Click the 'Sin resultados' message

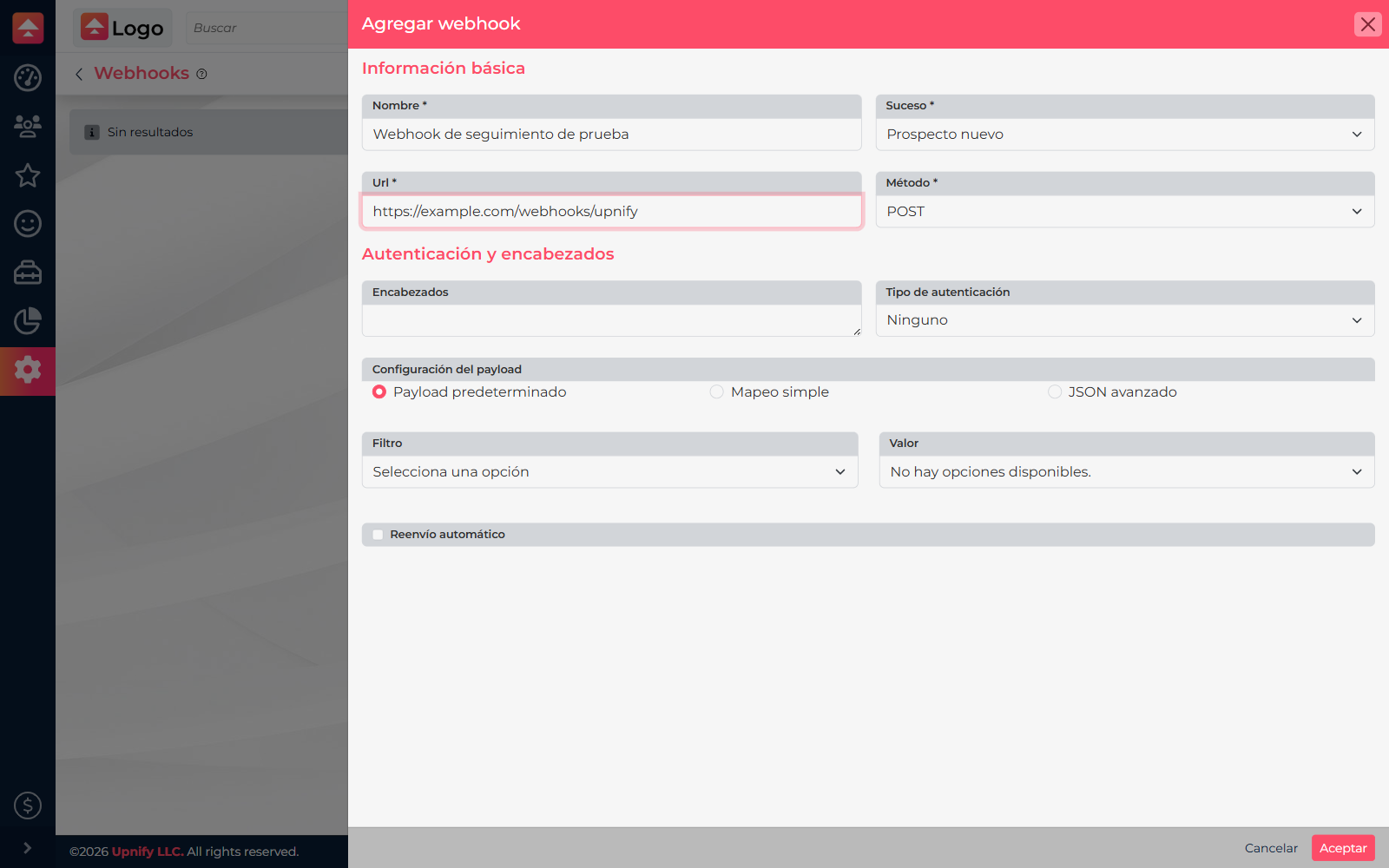click(x=150, y=132)
